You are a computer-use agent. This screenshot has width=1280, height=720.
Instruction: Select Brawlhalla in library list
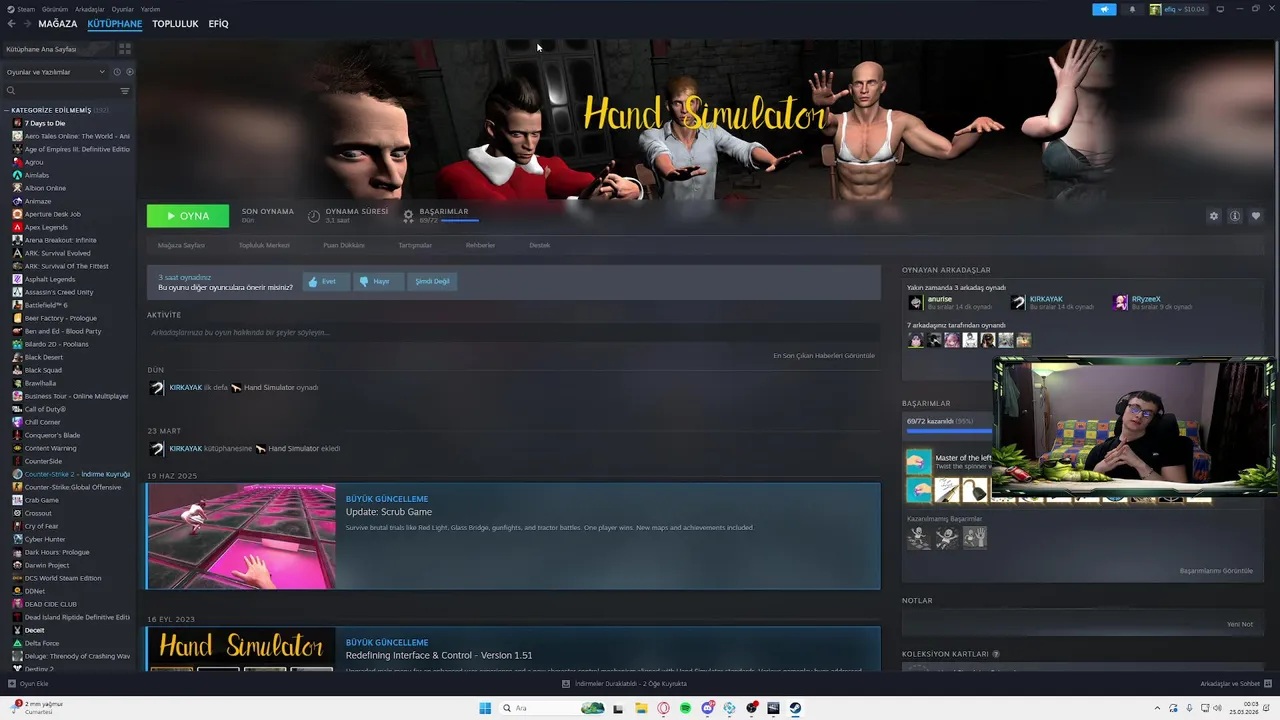coord(40,383)
